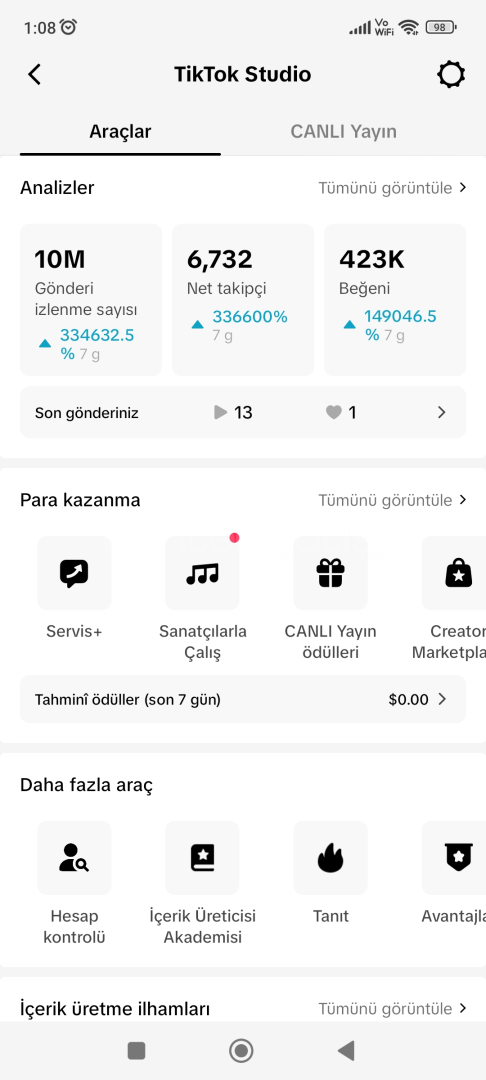This screenshot has height=1080, width=486.
Task: Tap the Sanatçılarla Çalış music icon
Action: click(202, 573)
